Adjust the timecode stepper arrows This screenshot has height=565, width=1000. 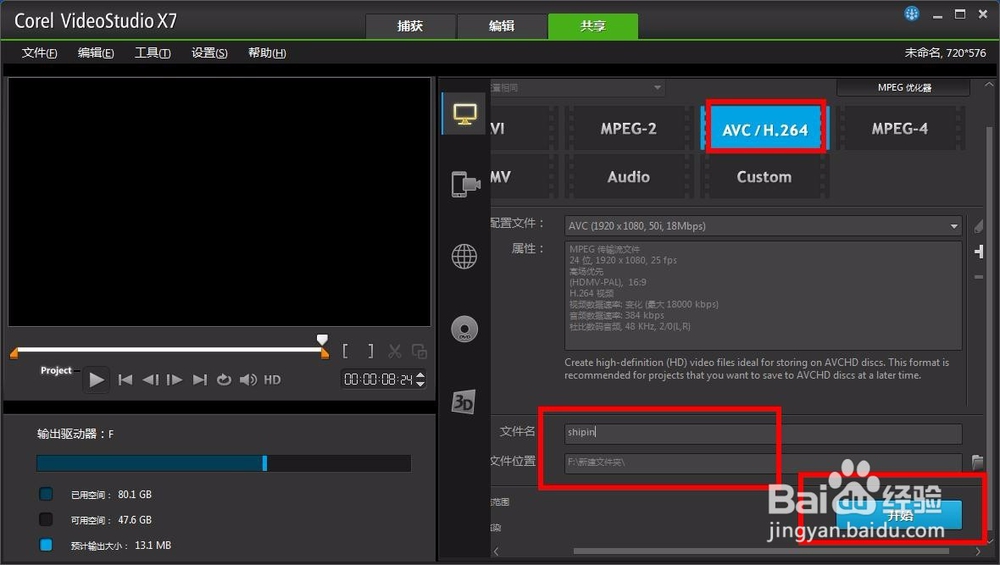click(420, 379)
